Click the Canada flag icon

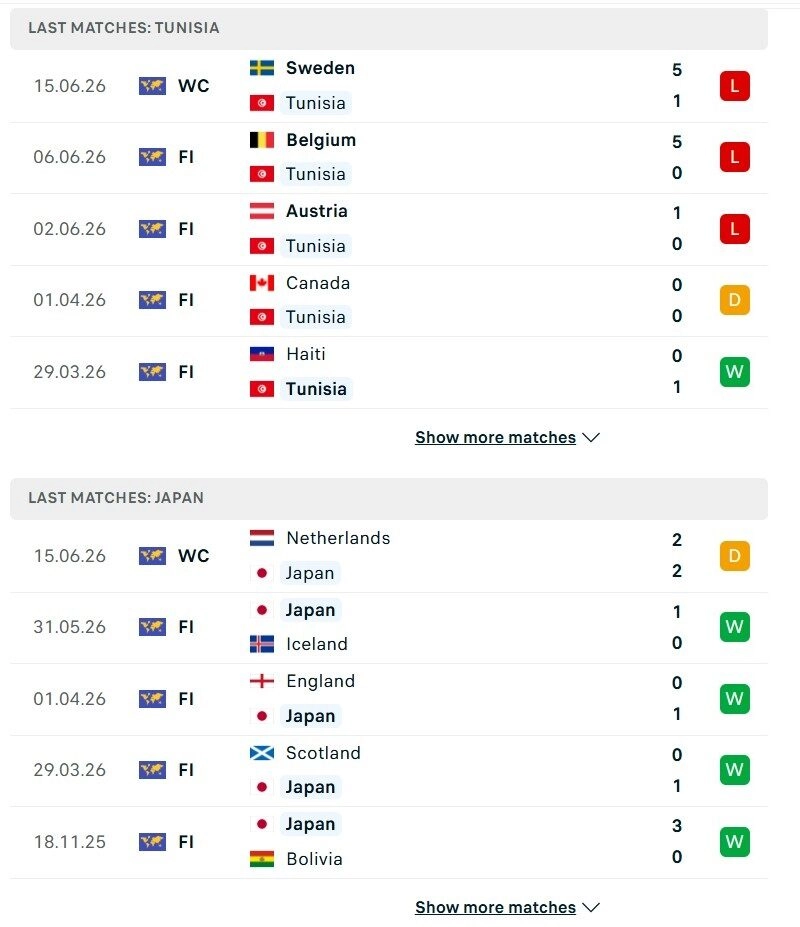pyautogui.click(x=261, y=283)
